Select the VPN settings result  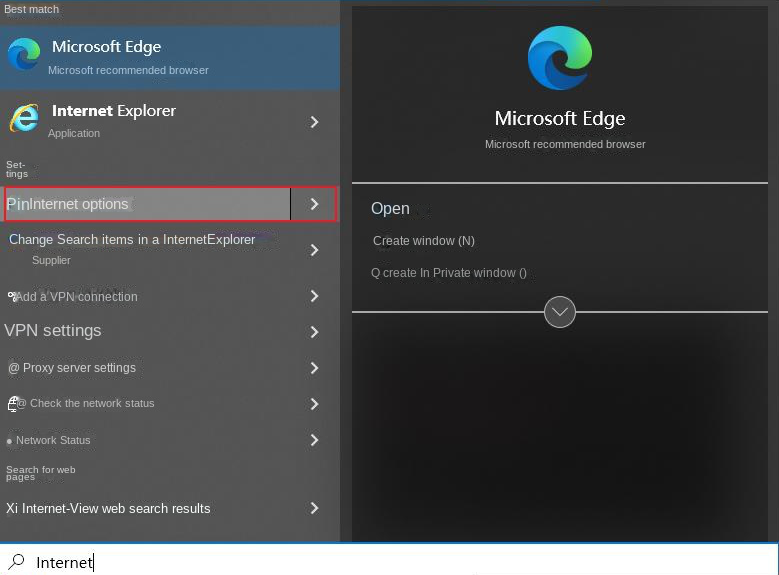click(x=53, y=331)
